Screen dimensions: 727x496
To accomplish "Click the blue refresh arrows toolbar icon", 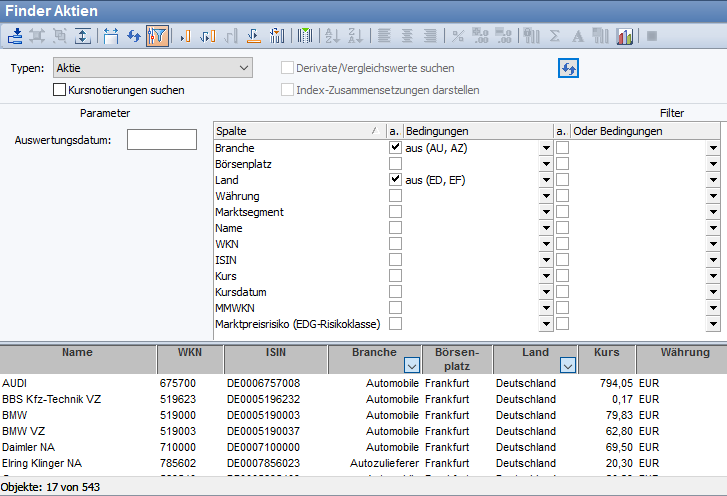I will coord(133,36).
